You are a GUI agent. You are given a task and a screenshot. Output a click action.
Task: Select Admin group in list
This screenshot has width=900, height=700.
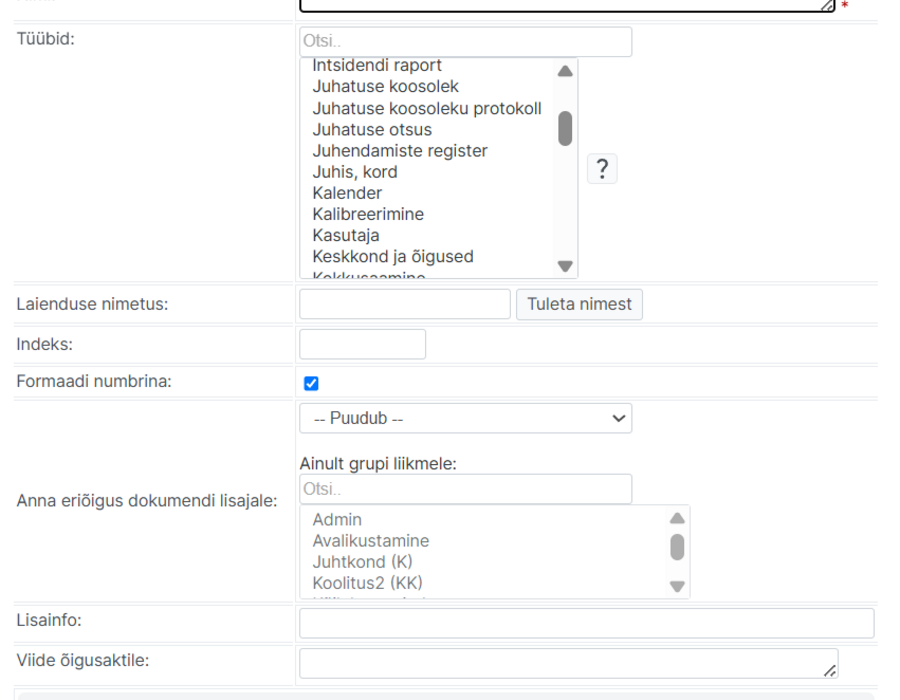point(337,520)
